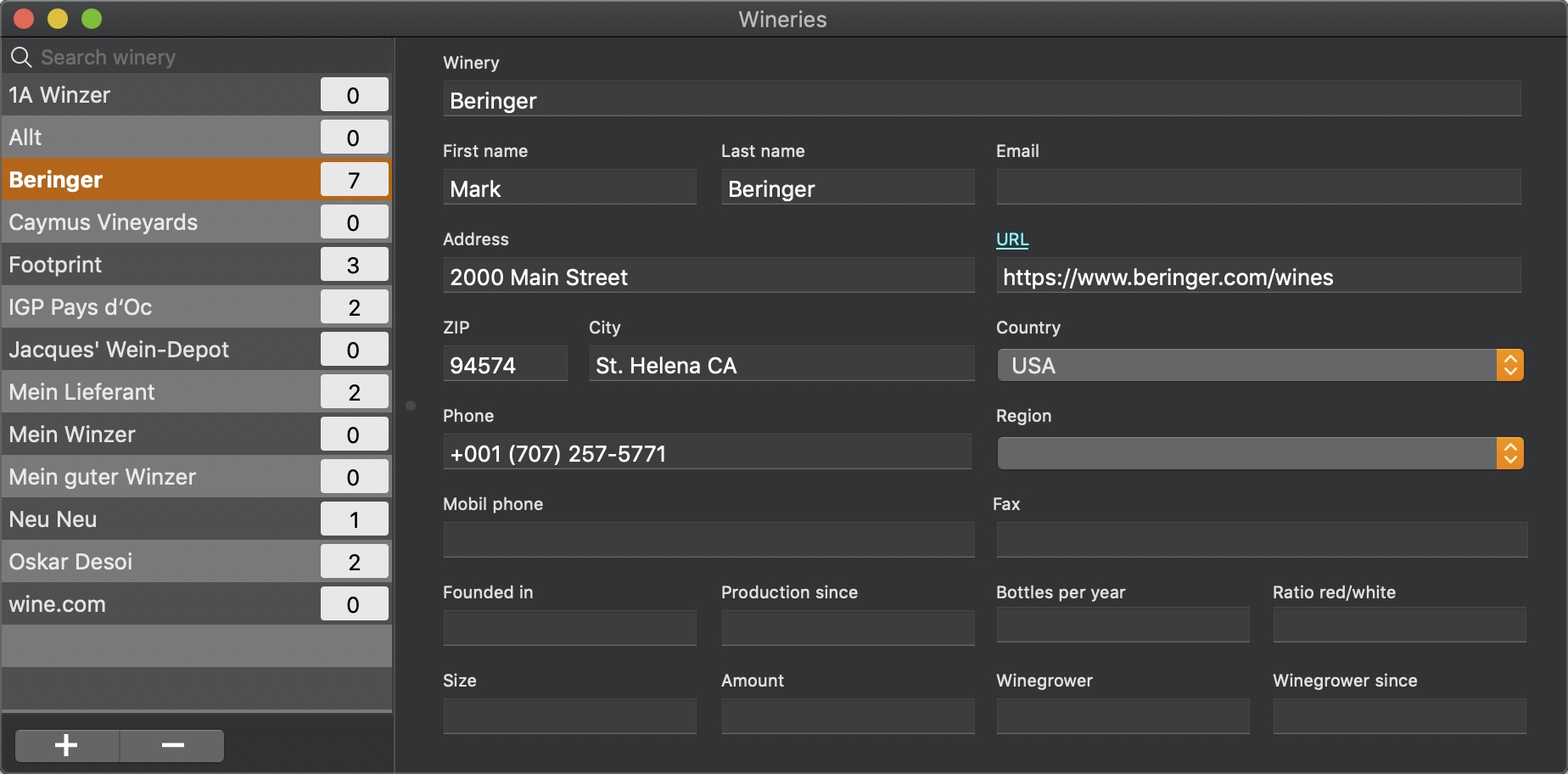Select Jacques' Wein-Depot row
Viewport: 1568px width, 774px height.
point(197,349)
